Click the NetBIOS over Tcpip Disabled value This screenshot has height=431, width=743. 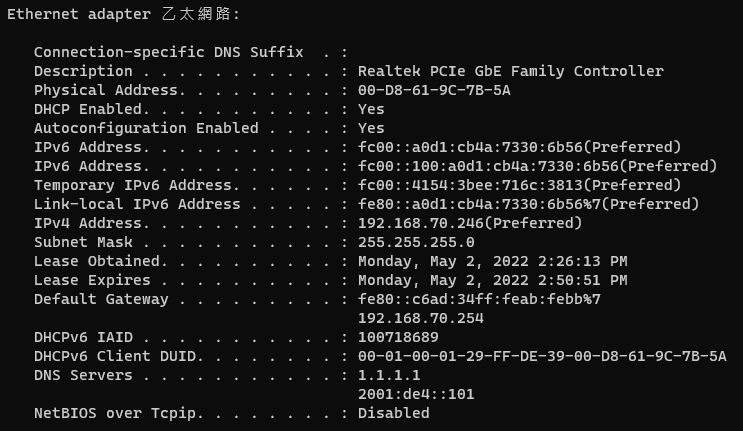tap(393, 413)
